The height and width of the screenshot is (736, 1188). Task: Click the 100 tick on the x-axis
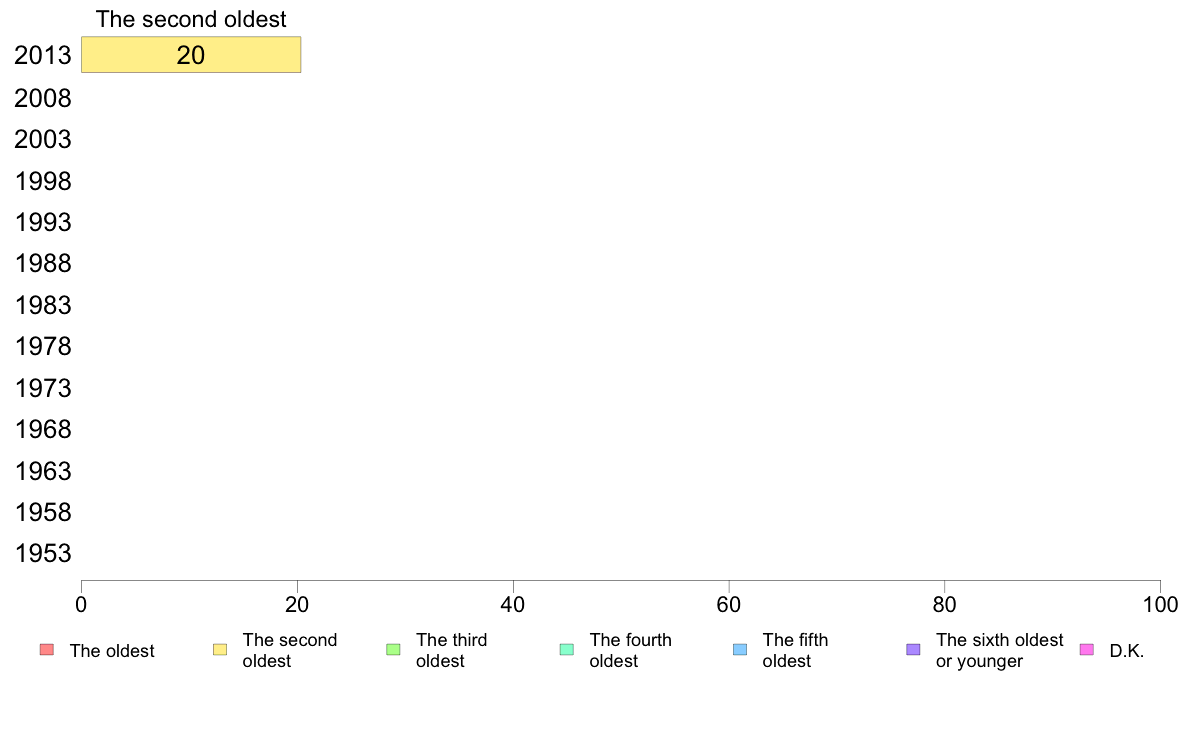[1160, 604]
